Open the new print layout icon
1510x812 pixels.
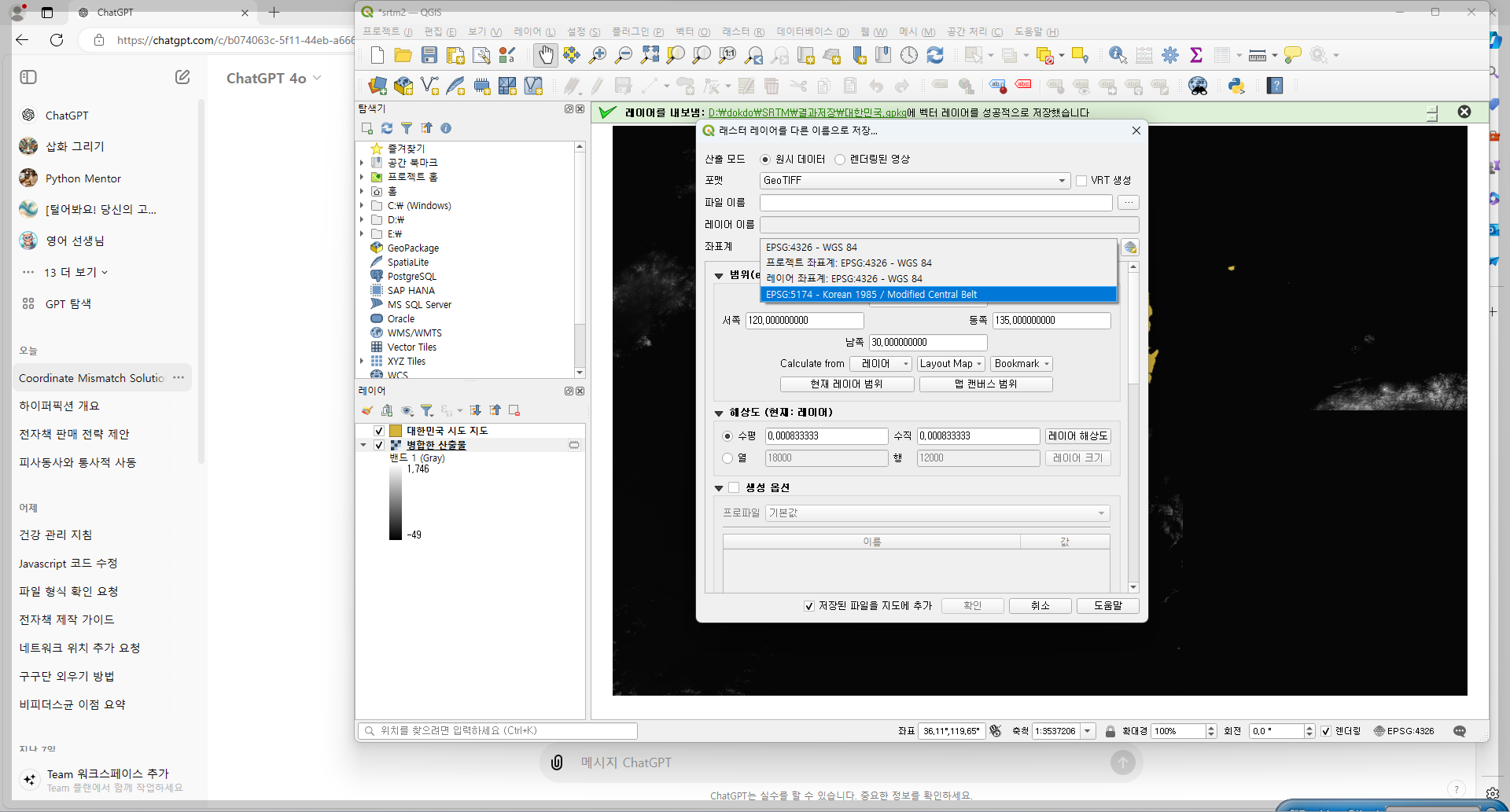(455, 55)
